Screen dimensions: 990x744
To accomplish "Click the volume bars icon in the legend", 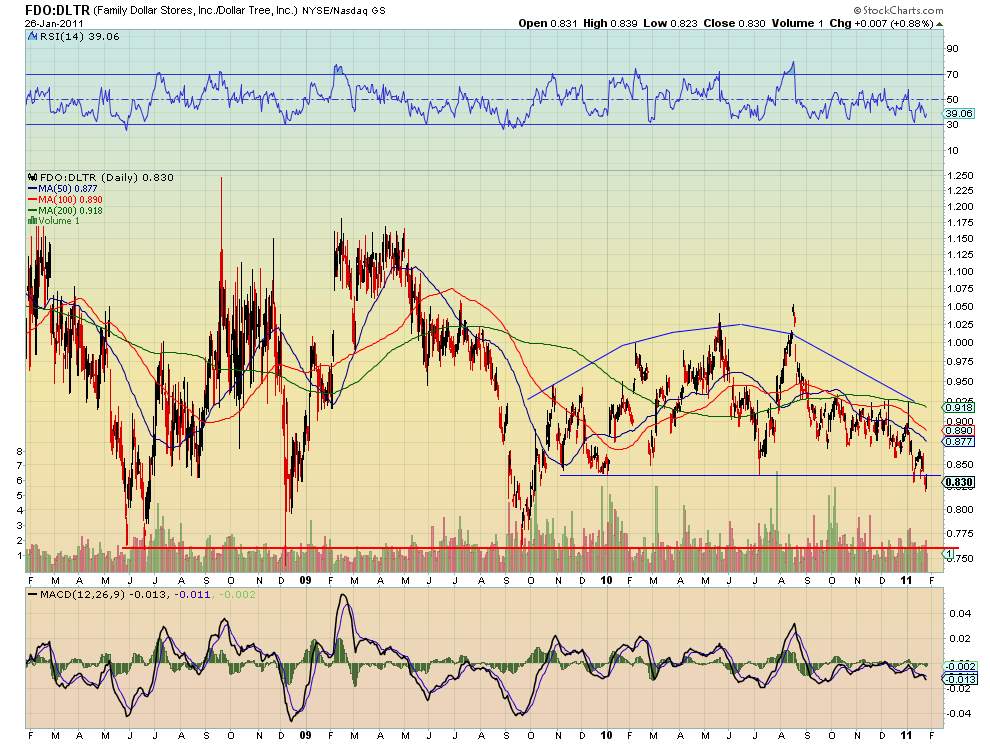I will [x=33, y=221].
